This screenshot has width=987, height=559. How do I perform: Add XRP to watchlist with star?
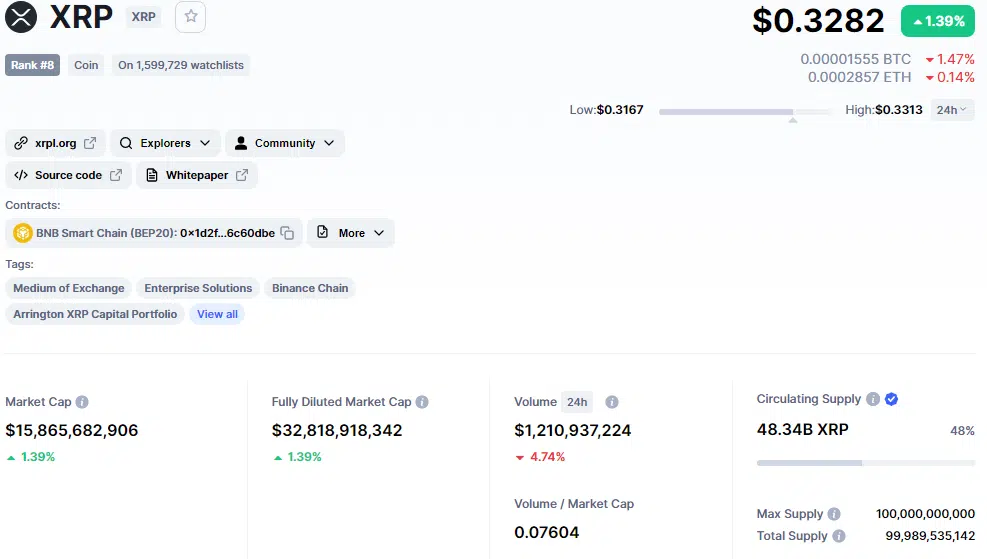click(x=191, y=17)
